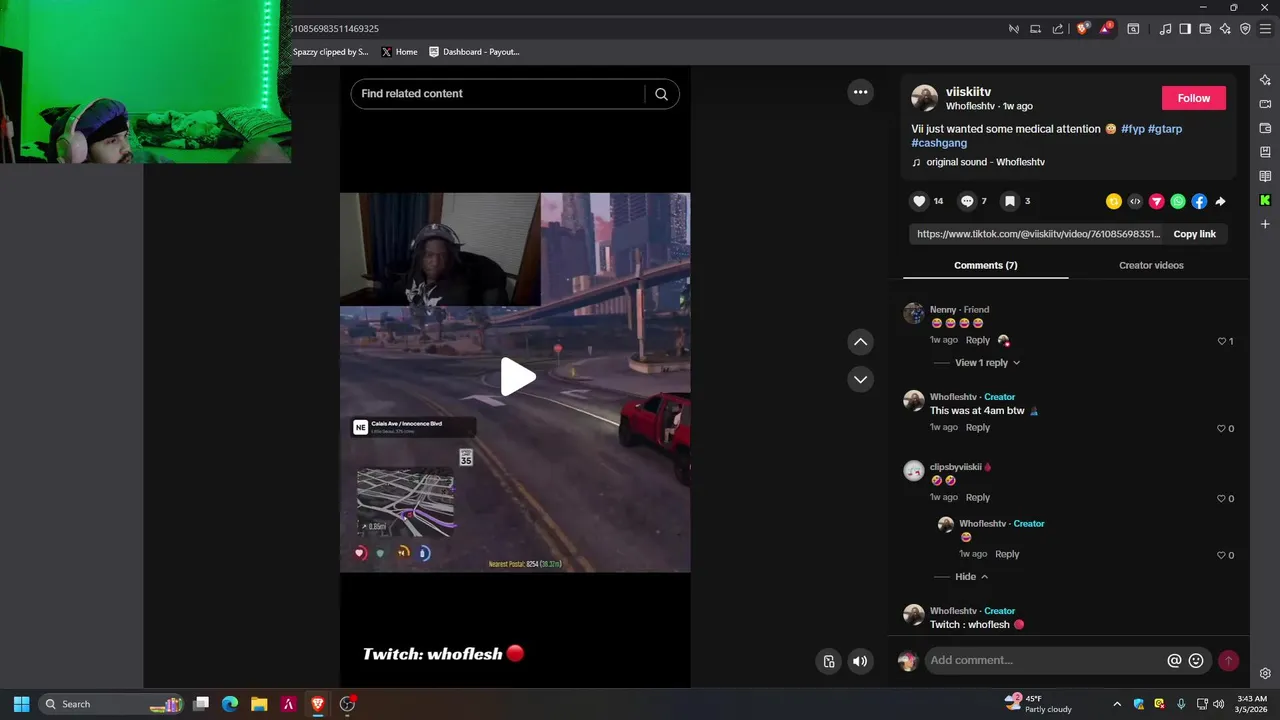Open Brave Wallet toolbar icon
The height and width of the screenshot is (720, 1280).
tap(1205, 29)
